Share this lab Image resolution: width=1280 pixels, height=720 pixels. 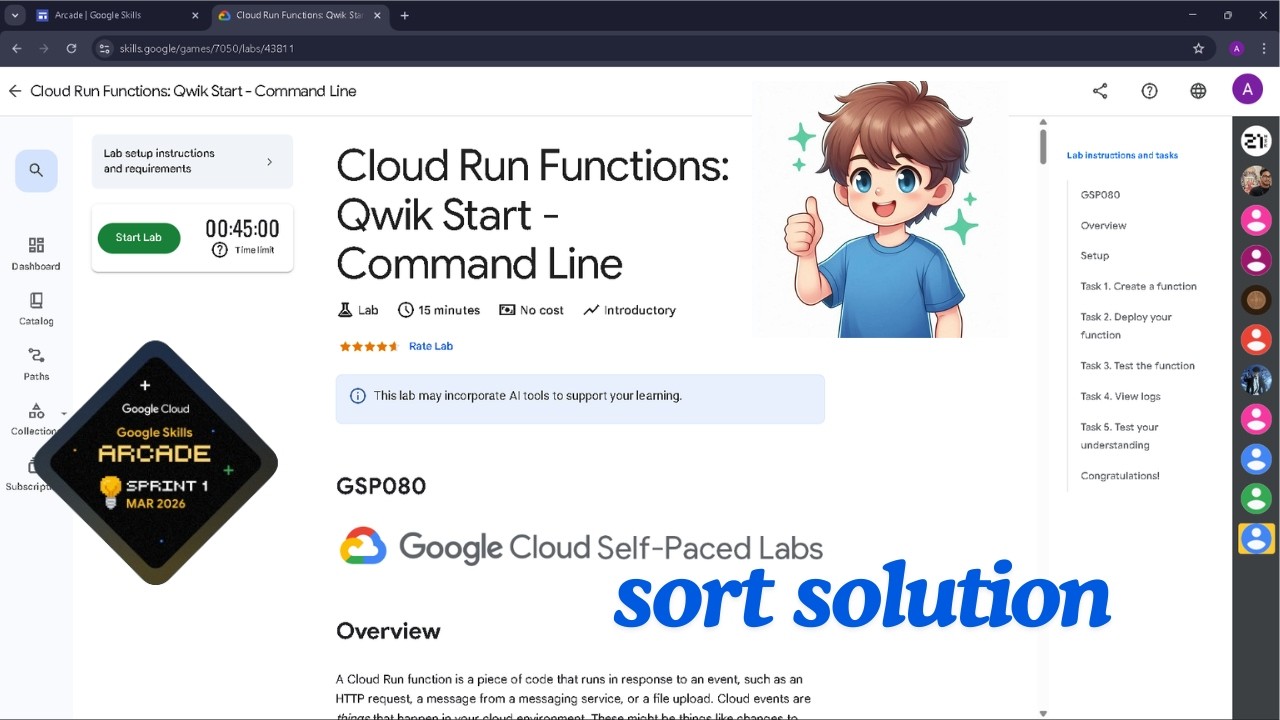[1100, 91]
